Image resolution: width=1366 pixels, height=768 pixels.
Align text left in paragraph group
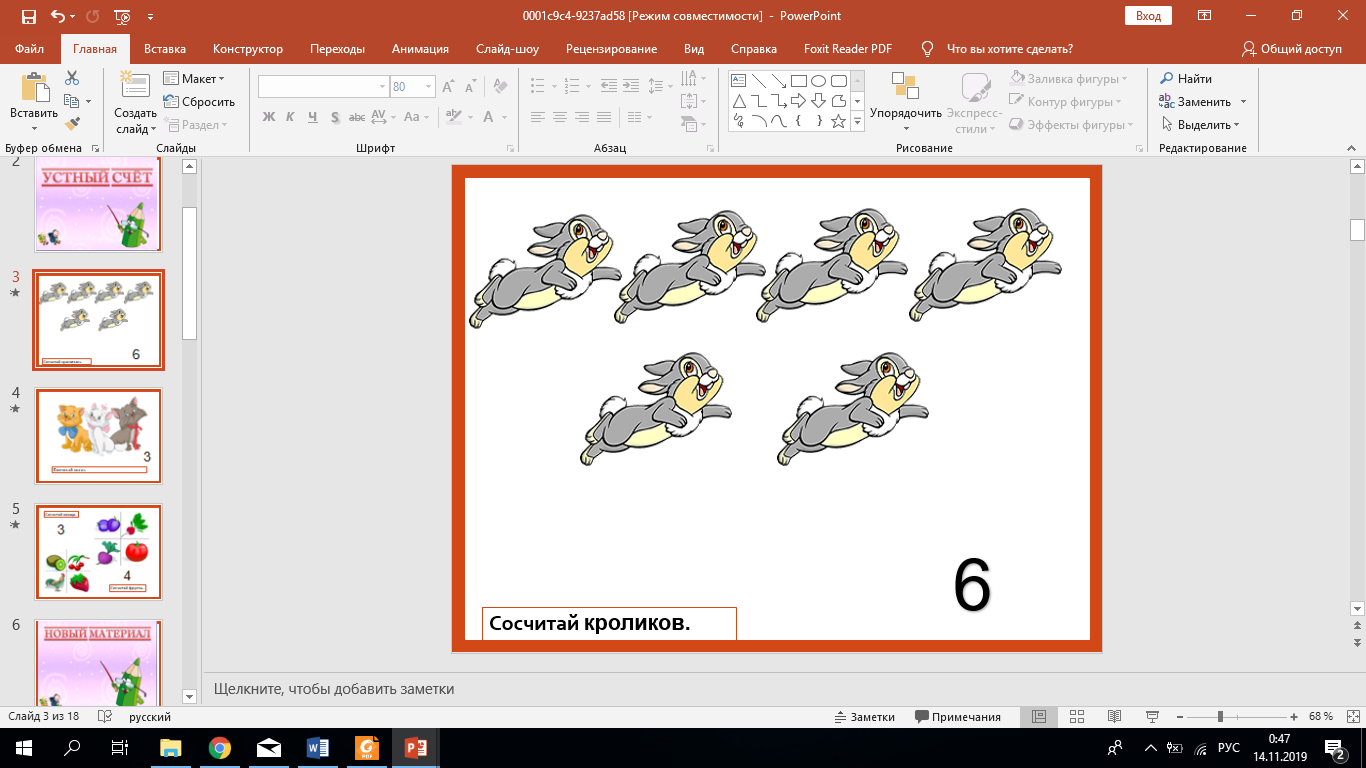538,117
